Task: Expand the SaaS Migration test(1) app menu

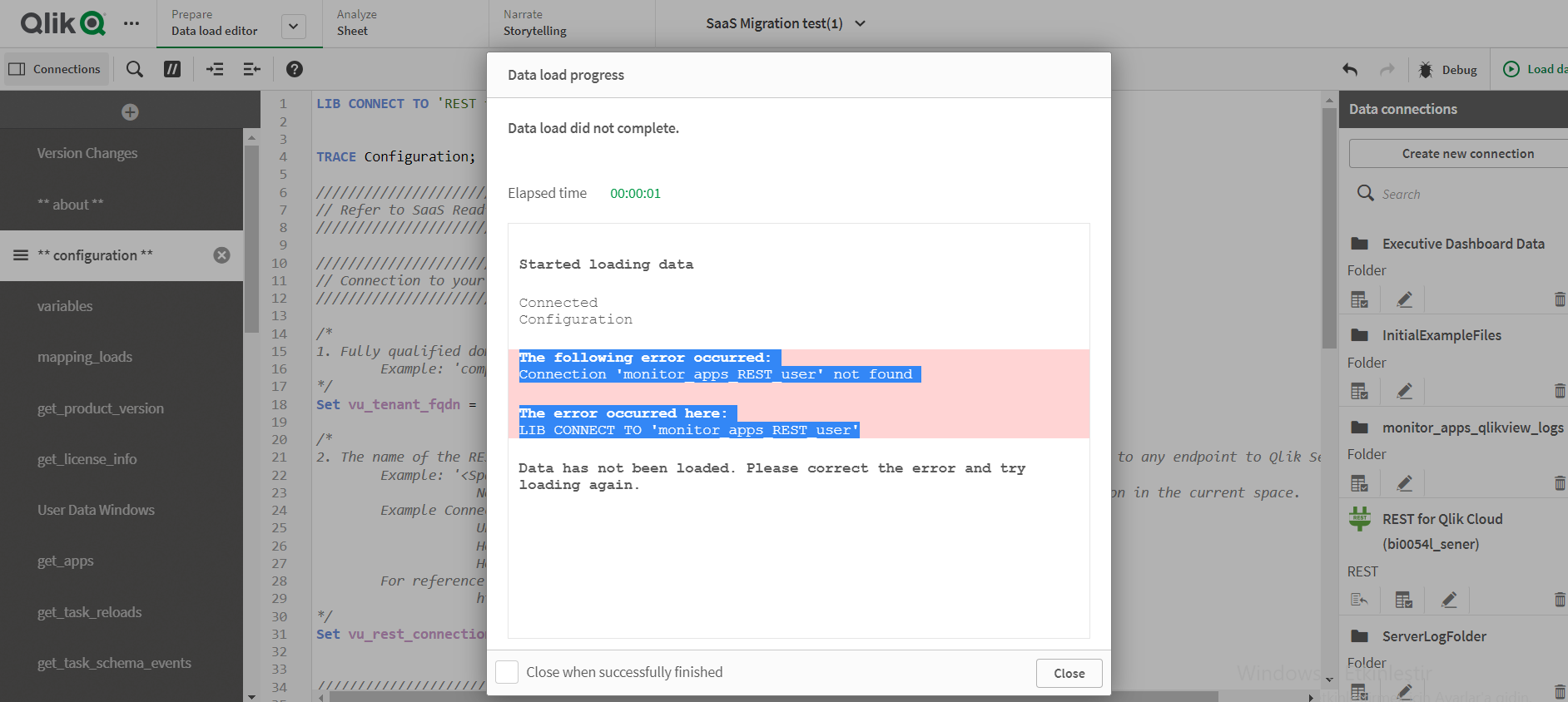Action: 861,23
